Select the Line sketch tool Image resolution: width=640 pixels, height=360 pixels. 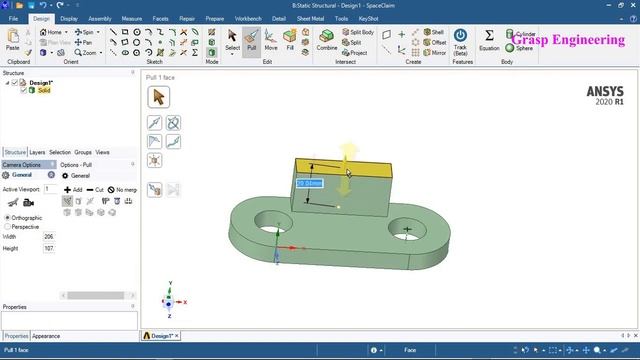[113, 32]
